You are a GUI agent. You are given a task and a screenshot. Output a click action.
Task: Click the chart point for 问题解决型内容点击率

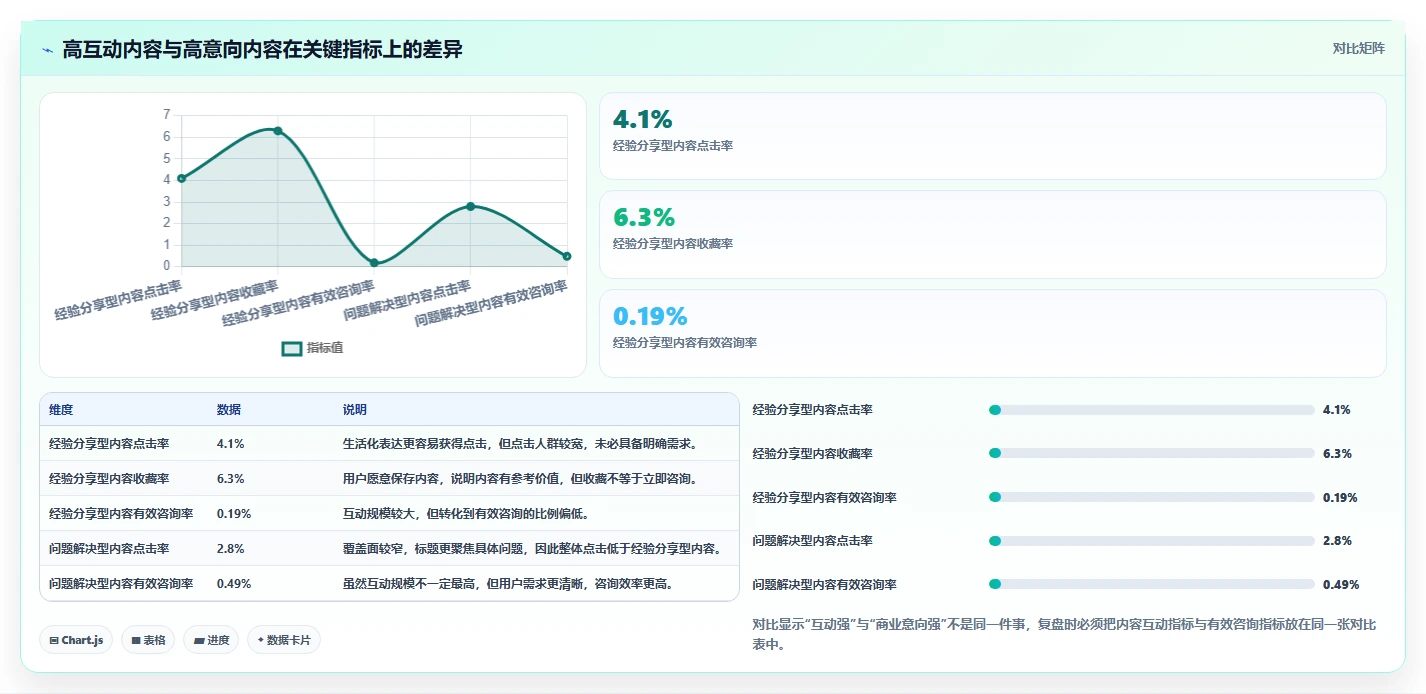(x=470, y=206)
